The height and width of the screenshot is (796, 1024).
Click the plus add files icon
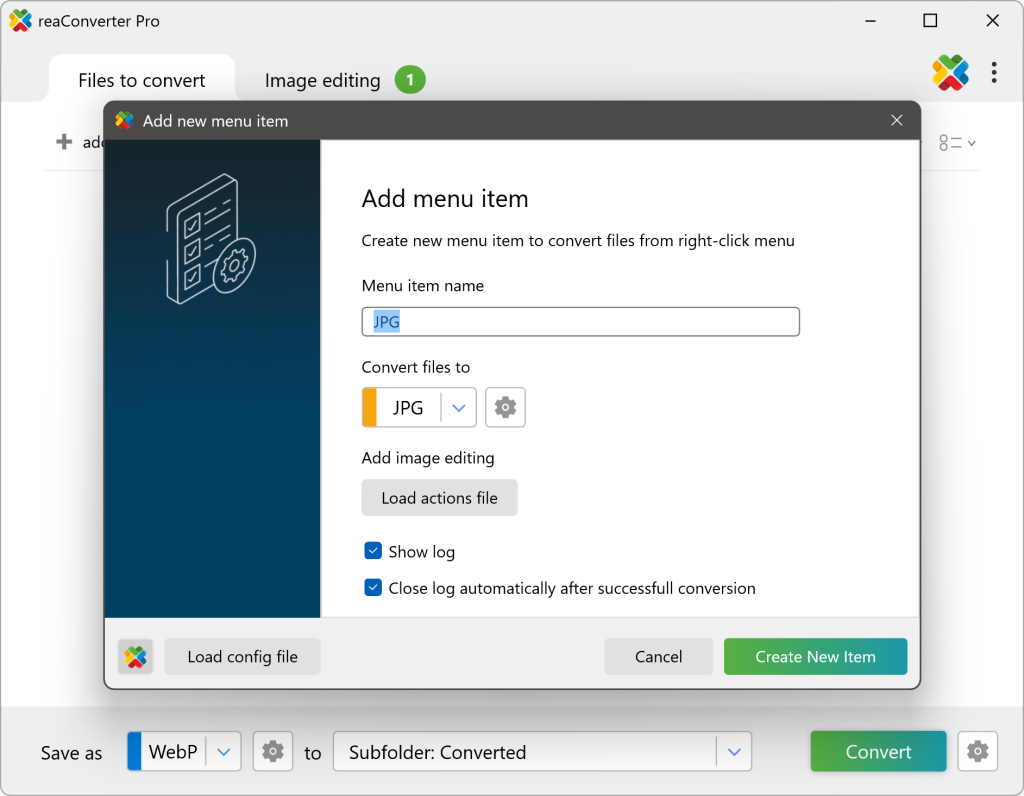click(x=64, y=142)
